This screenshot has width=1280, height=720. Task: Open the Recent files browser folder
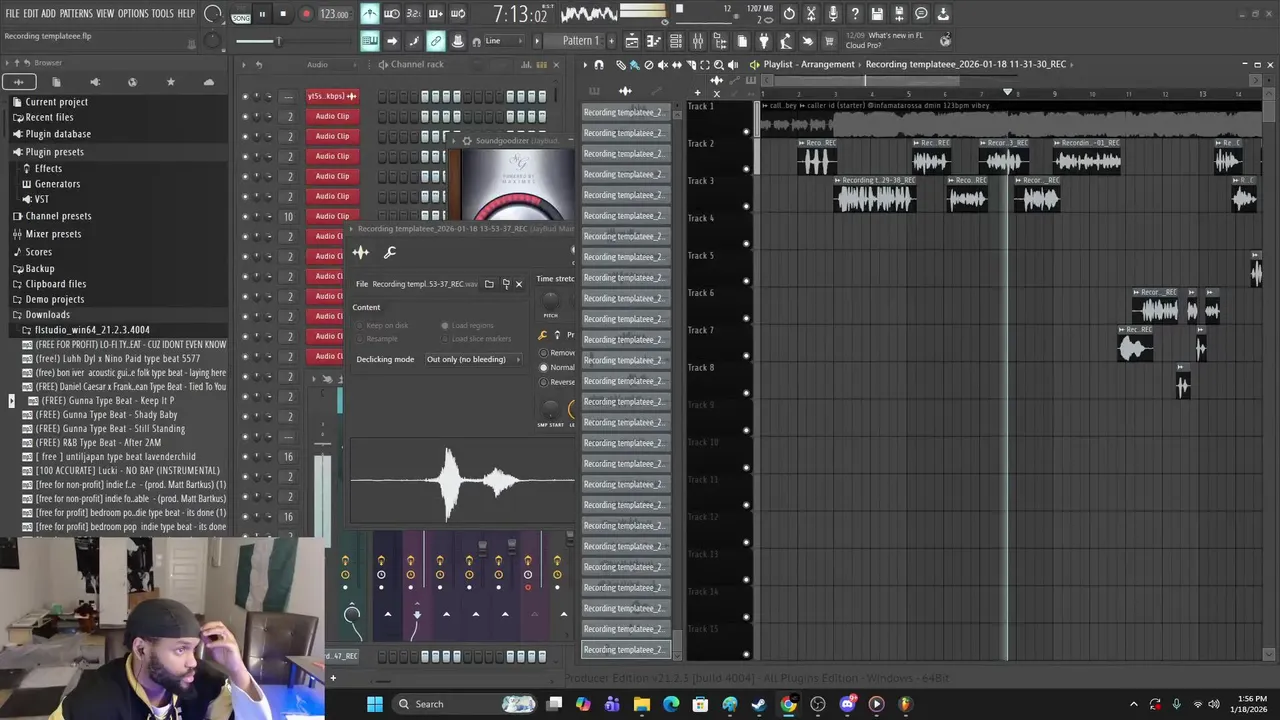[x=49, y=117]
